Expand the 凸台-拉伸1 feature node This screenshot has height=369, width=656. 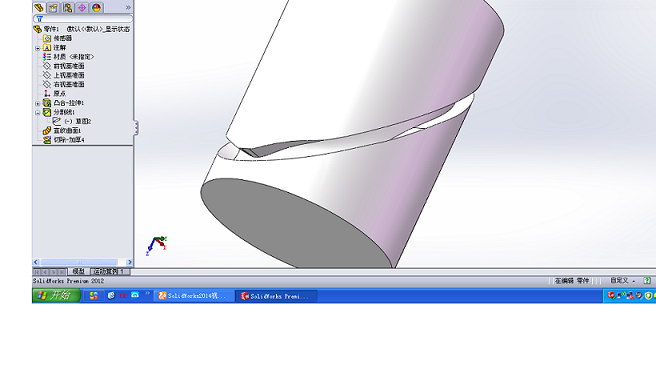[x=38, y=103]
